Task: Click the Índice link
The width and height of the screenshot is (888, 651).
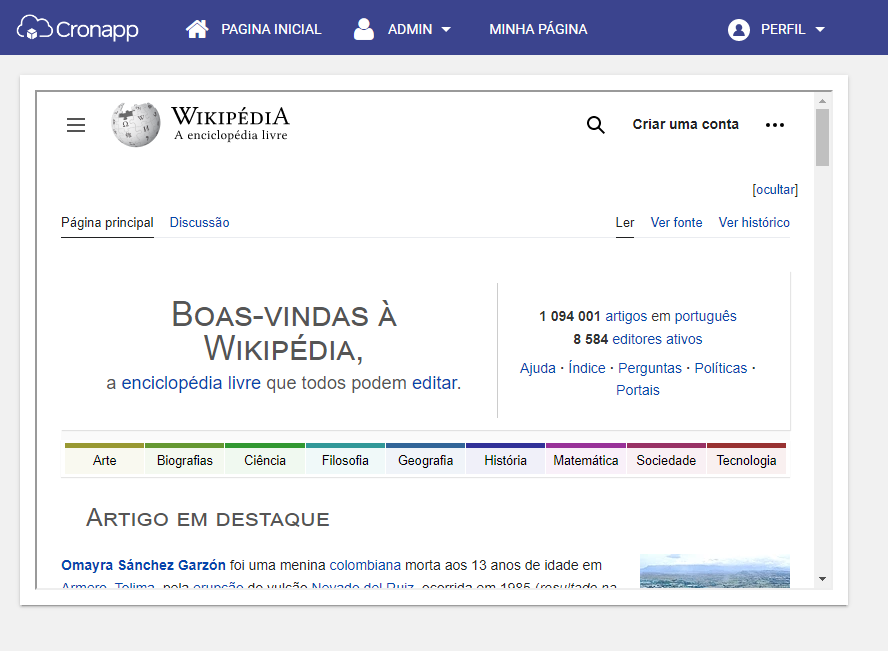Action: click(x=587, y=368)
